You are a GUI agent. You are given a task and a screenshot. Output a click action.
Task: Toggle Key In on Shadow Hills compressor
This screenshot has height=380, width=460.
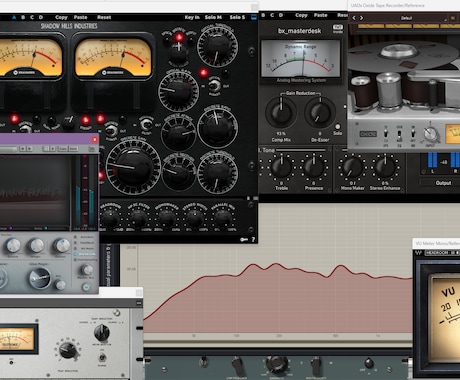click(192, 17)
